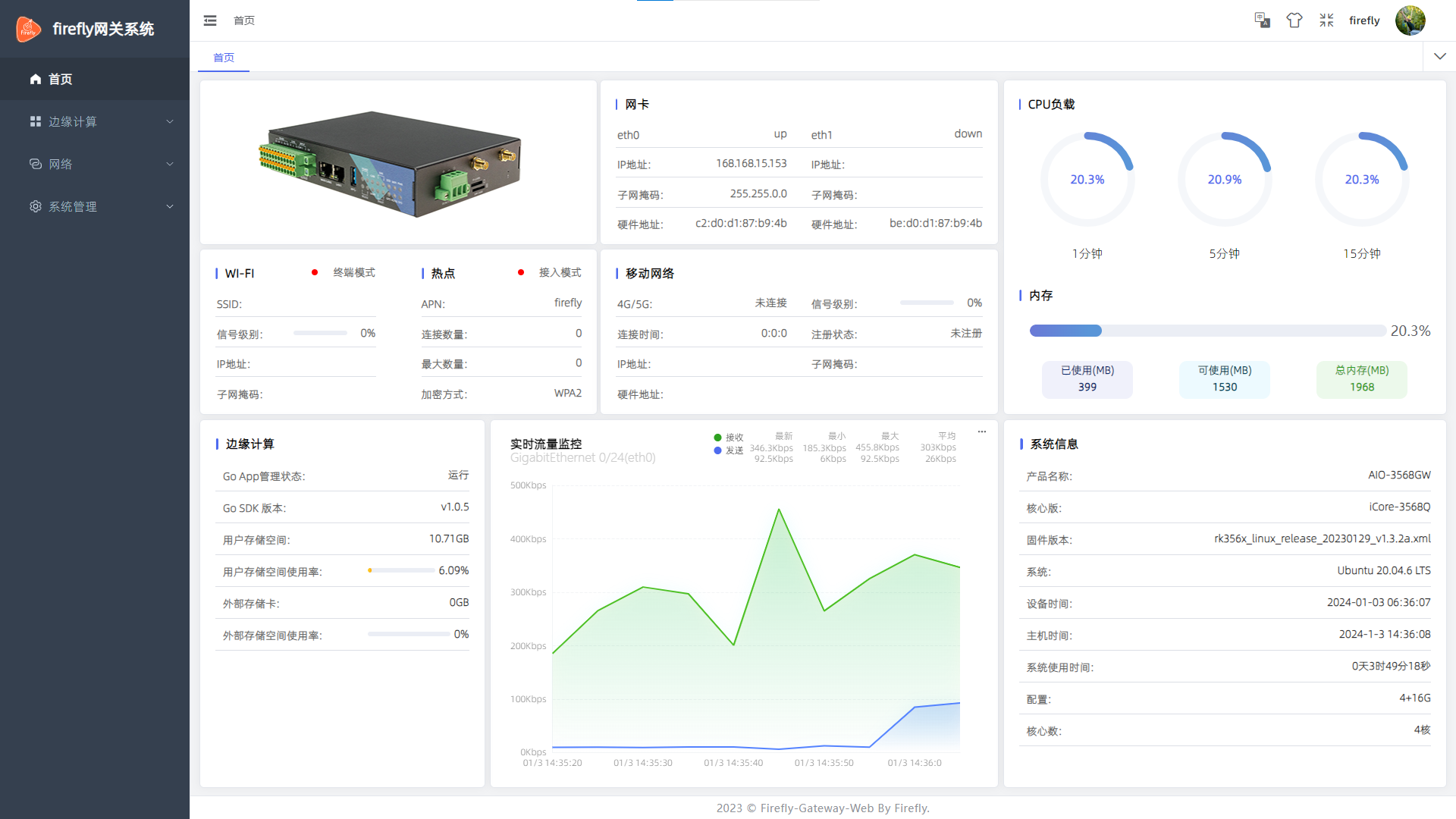The width and height of the screenshot is (1456, 819).
Task: Click the Ubuntu 20.04.6 LTS system value
Action: [x=1384, y=570]
